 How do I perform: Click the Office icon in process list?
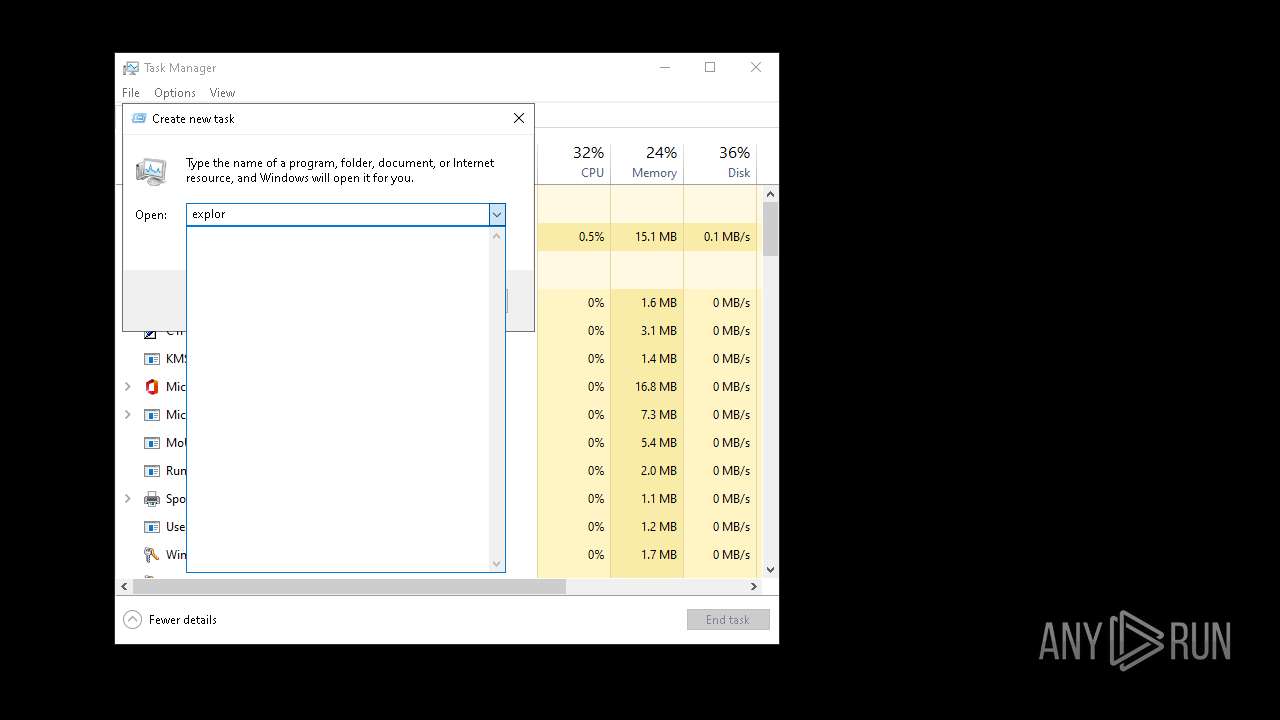[152, 387]
